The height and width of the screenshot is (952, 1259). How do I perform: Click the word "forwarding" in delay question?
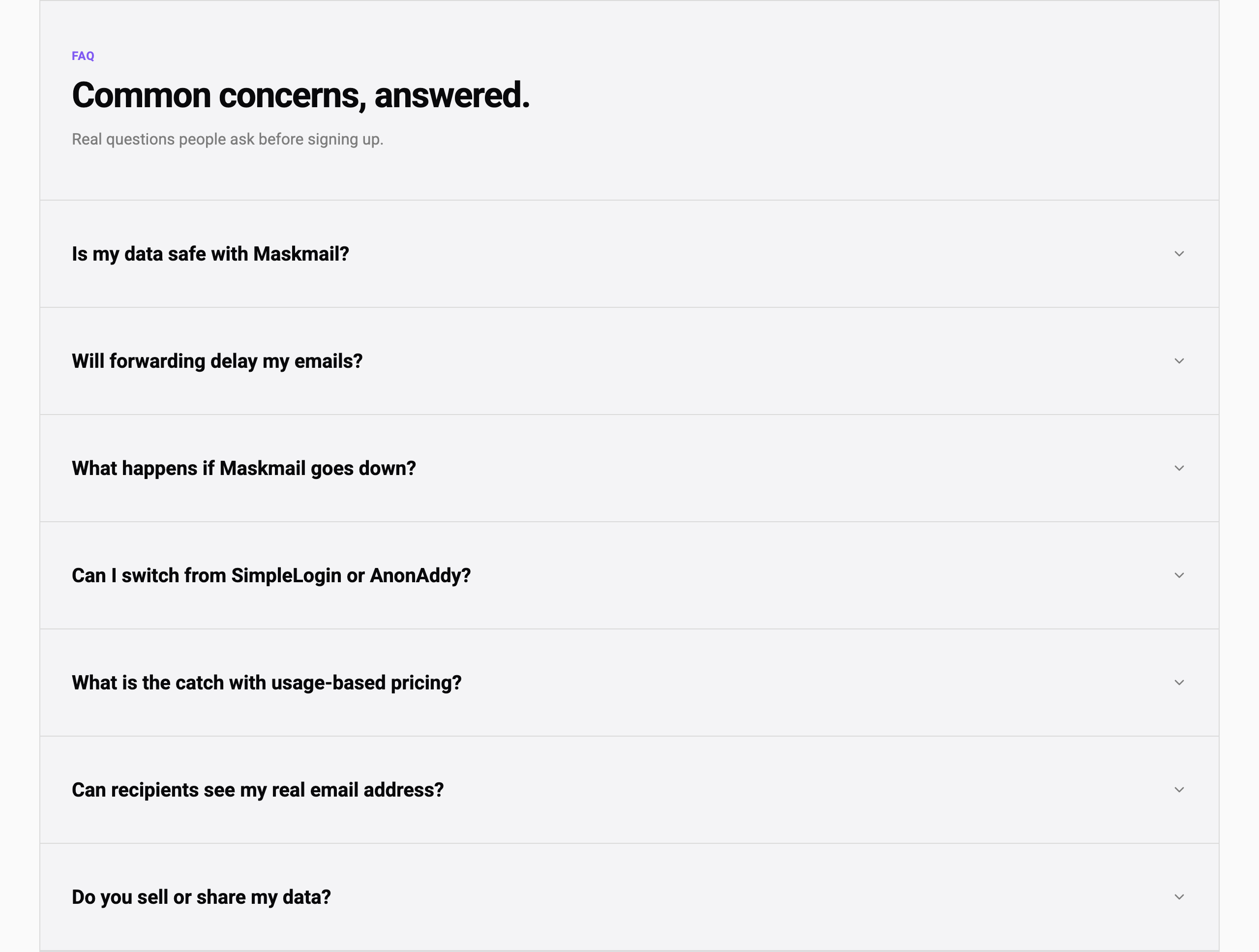pyautogui.click(x=157, y=361)
